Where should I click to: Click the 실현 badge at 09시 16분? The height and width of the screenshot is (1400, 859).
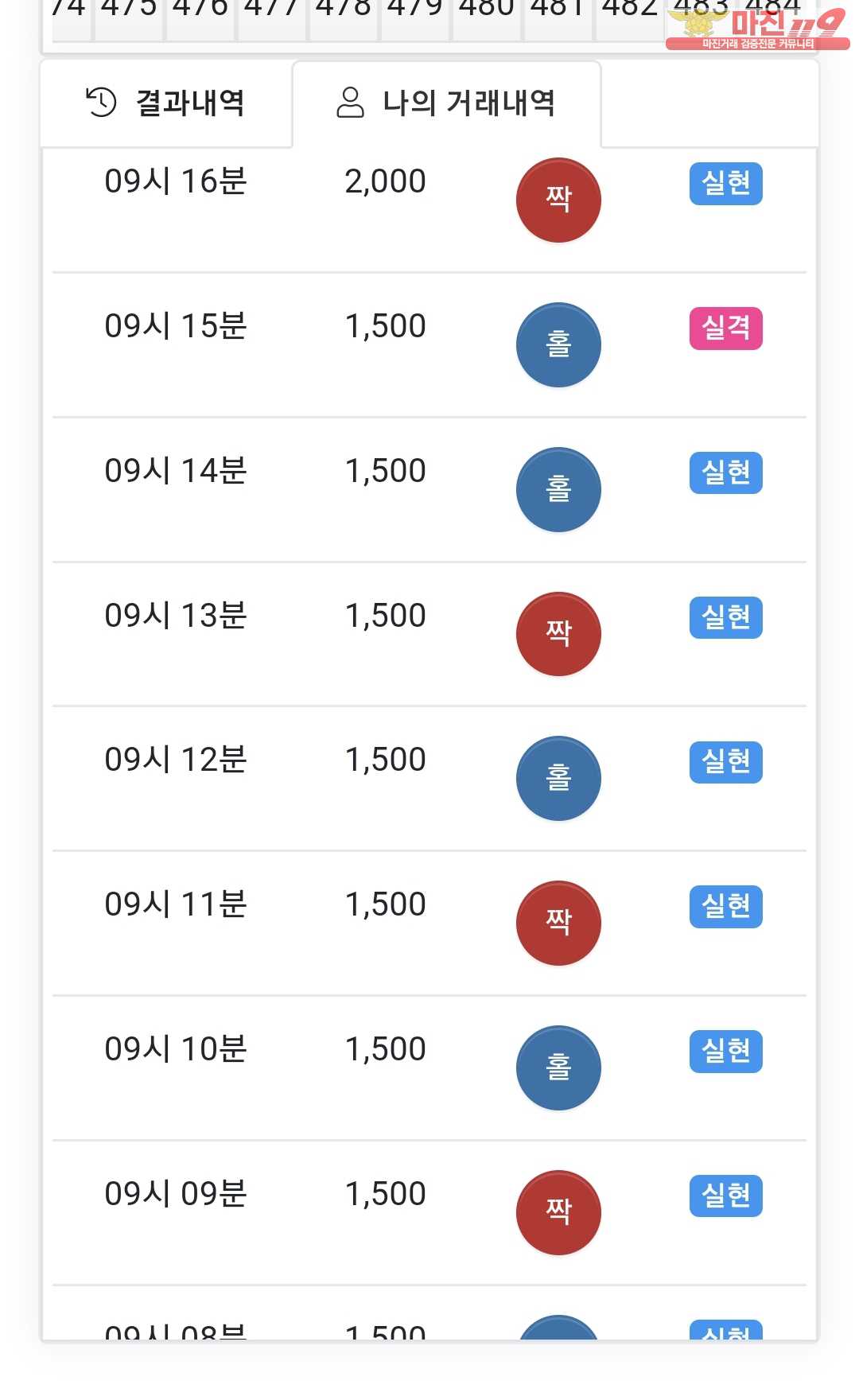(x=725, y=184)
